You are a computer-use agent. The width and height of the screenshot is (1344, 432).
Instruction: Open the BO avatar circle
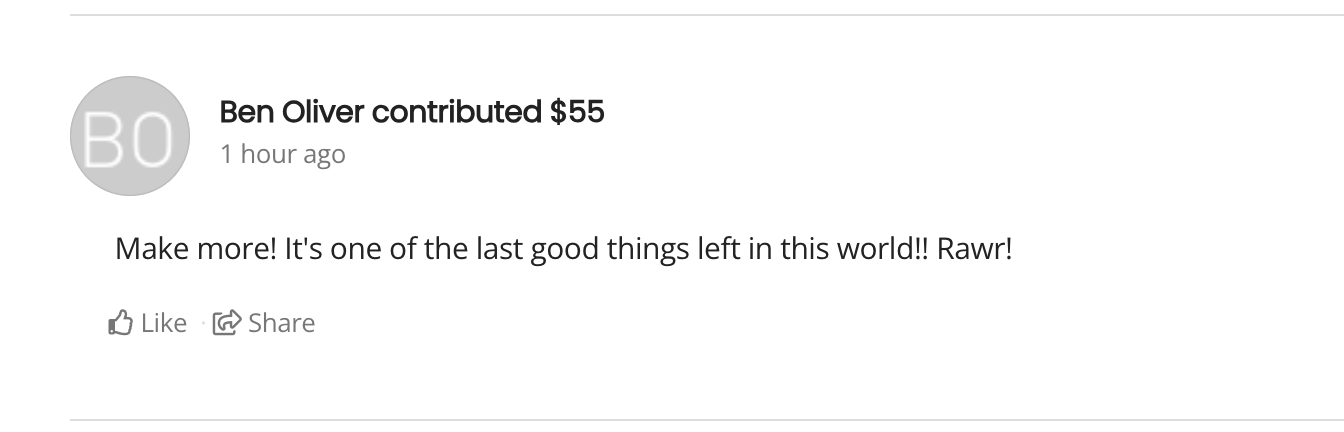click(130, 136)
